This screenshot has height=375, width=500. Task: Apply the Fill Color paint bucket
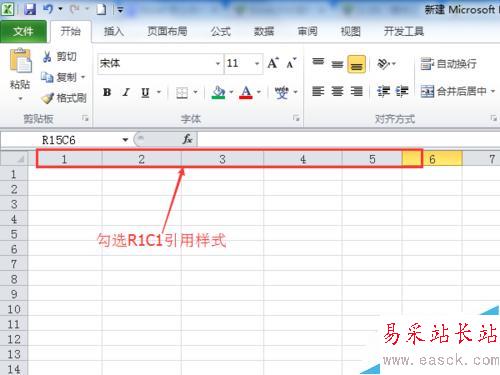pos(218,92)
